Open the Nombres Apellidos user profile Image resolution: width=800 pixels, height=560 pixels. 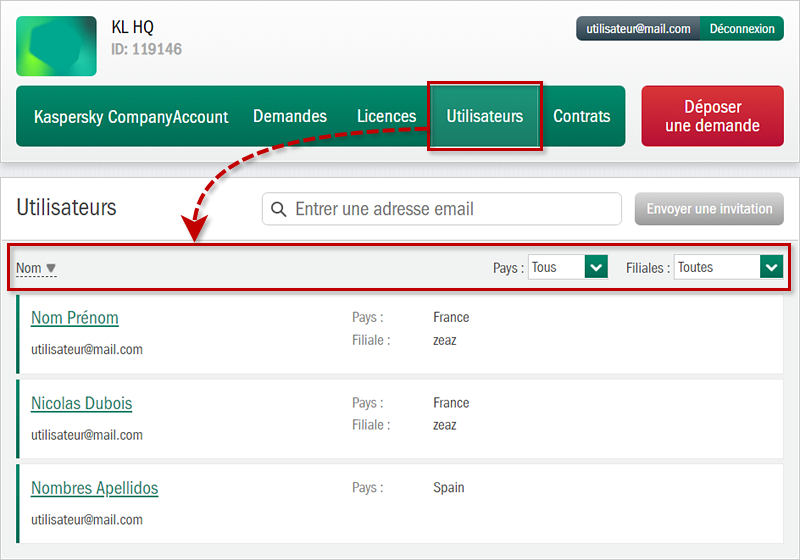(x=94, y=488)
